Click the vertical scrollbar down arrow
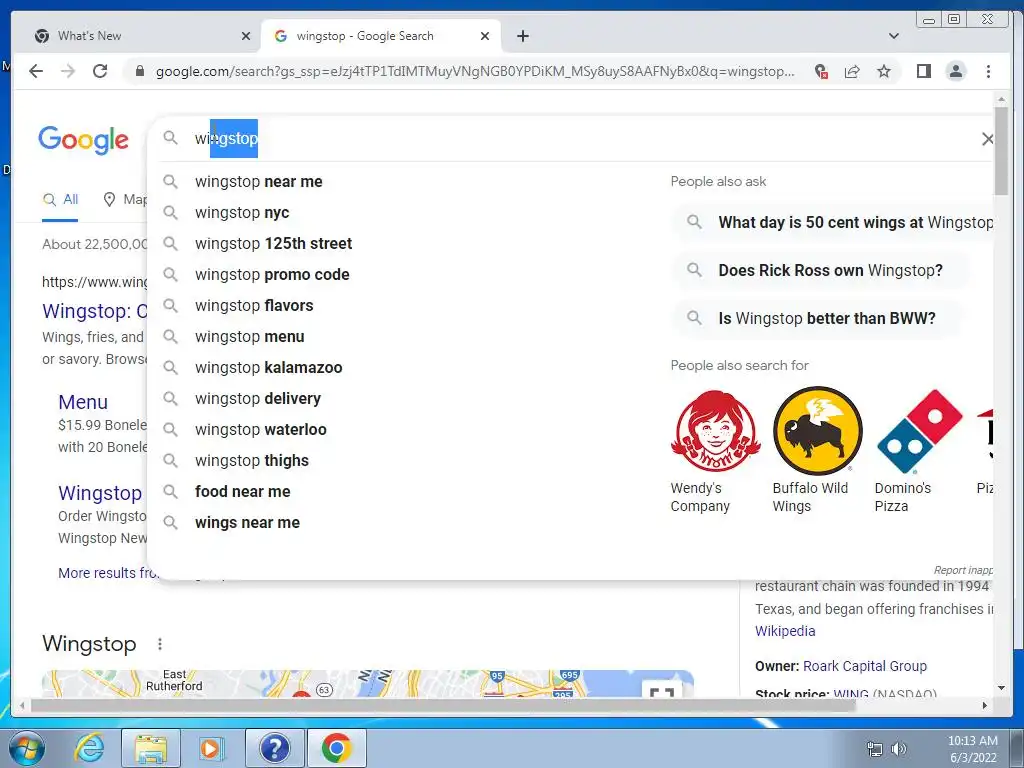Screen dimensions: 1024x768 coord(1001,688)
